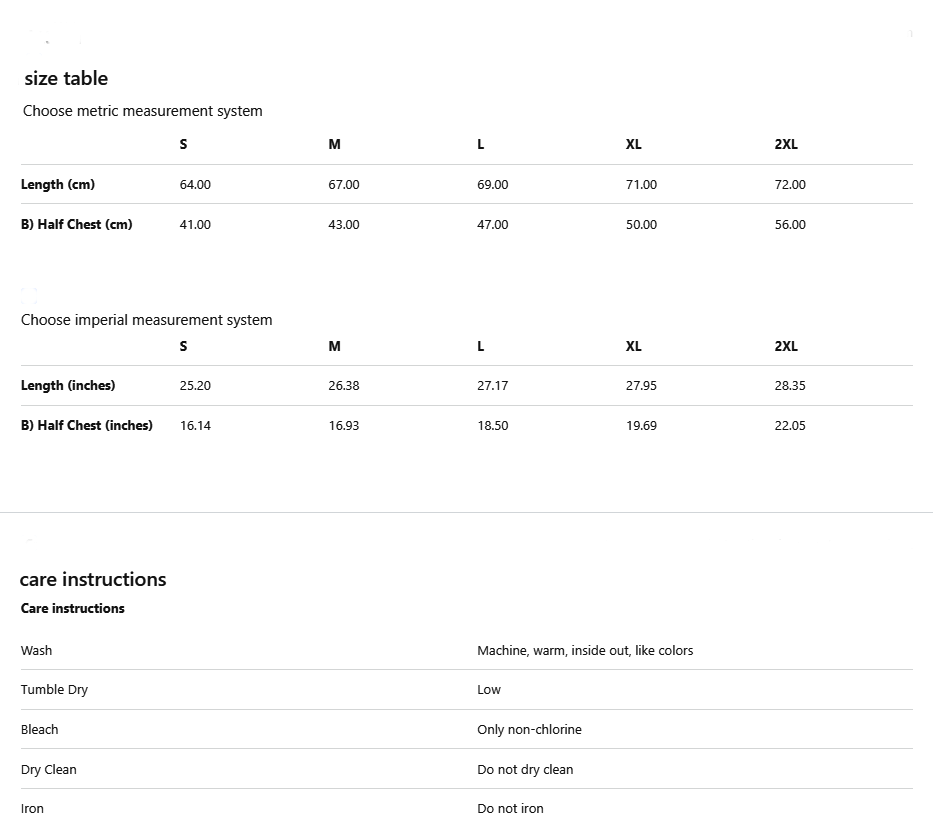The width and height of the screenshot is (933, 831).
Task: Click the 'size table' heading
Action: (x=66, y=79)
